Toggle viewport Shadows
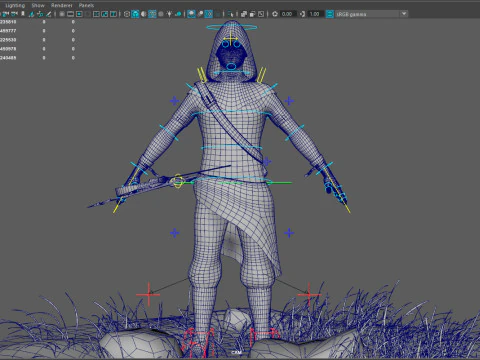 pyautogui.click(x=178, y=14)
